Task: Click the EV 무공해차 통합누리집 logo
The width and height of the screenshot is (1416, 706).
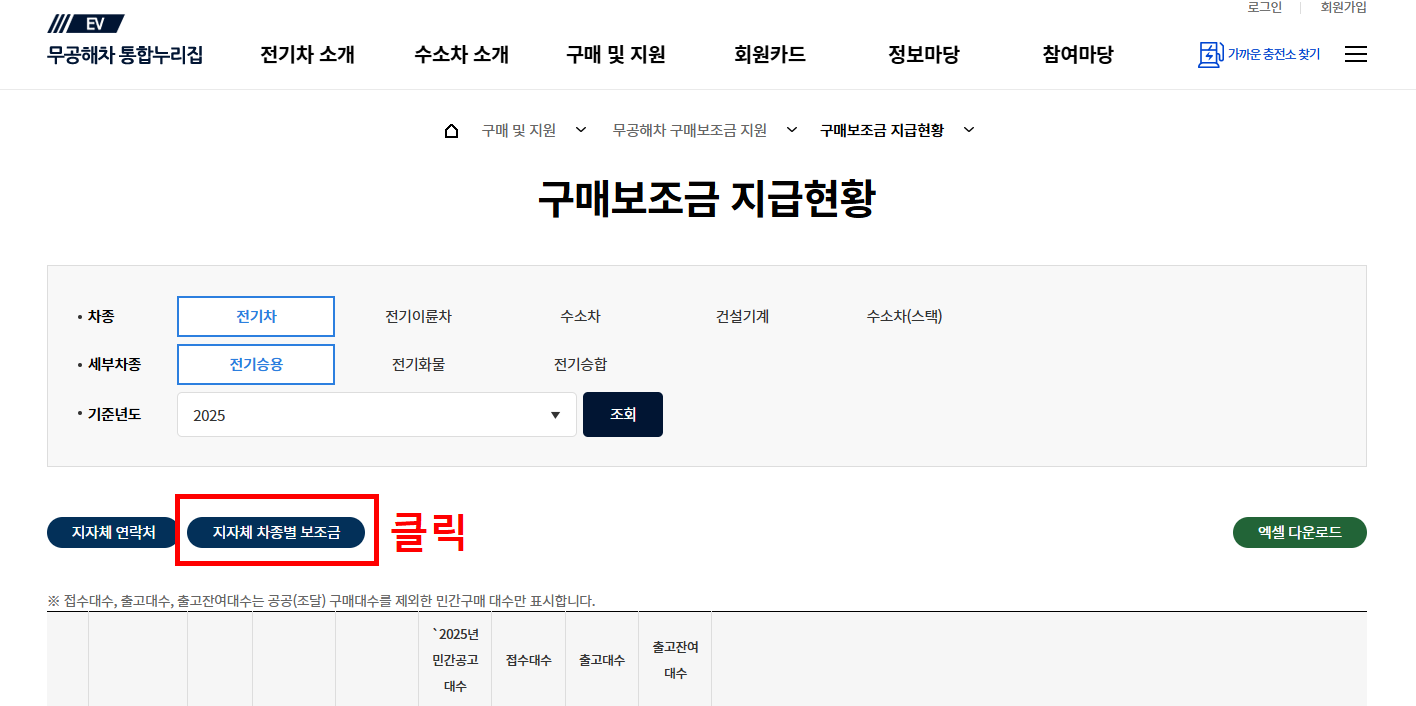Action: 123,40
